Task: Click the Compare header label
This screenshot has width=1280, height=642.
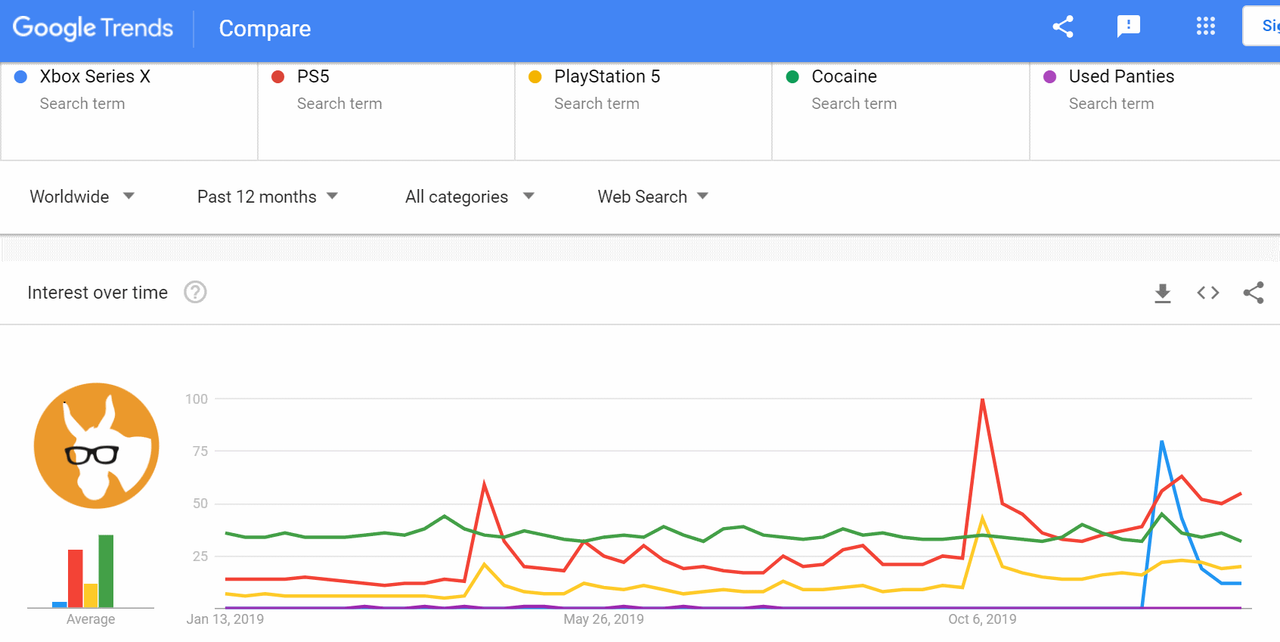Action: tap(265, 29)
